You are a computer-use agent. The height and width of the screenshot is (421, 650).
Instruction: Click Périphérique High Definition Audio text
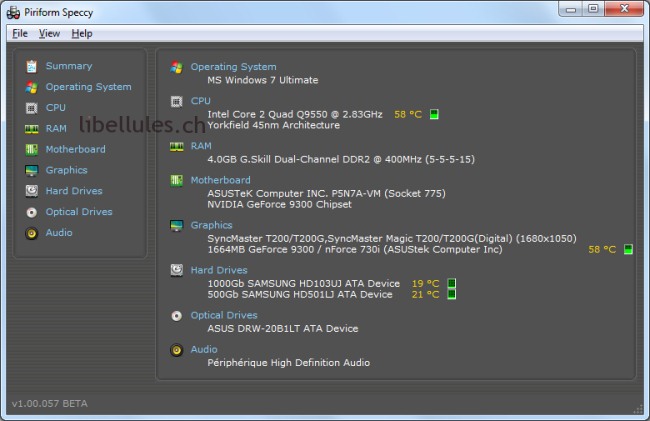tap(289, 363)
